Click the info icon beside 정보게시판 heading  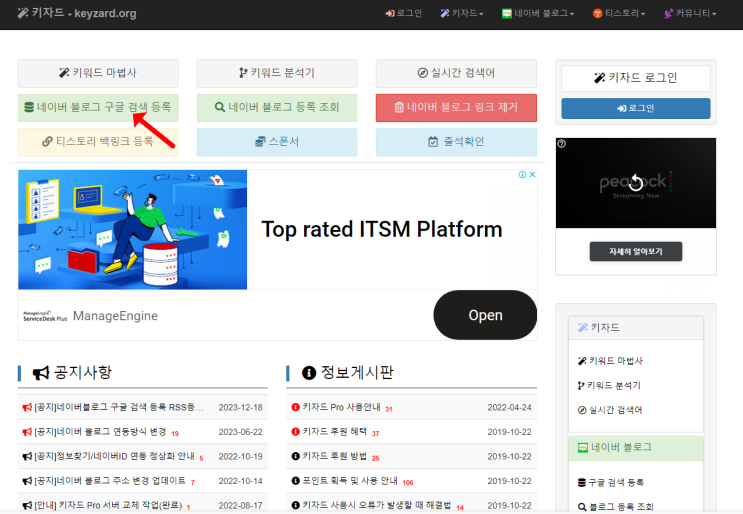[x=309, y=373]
